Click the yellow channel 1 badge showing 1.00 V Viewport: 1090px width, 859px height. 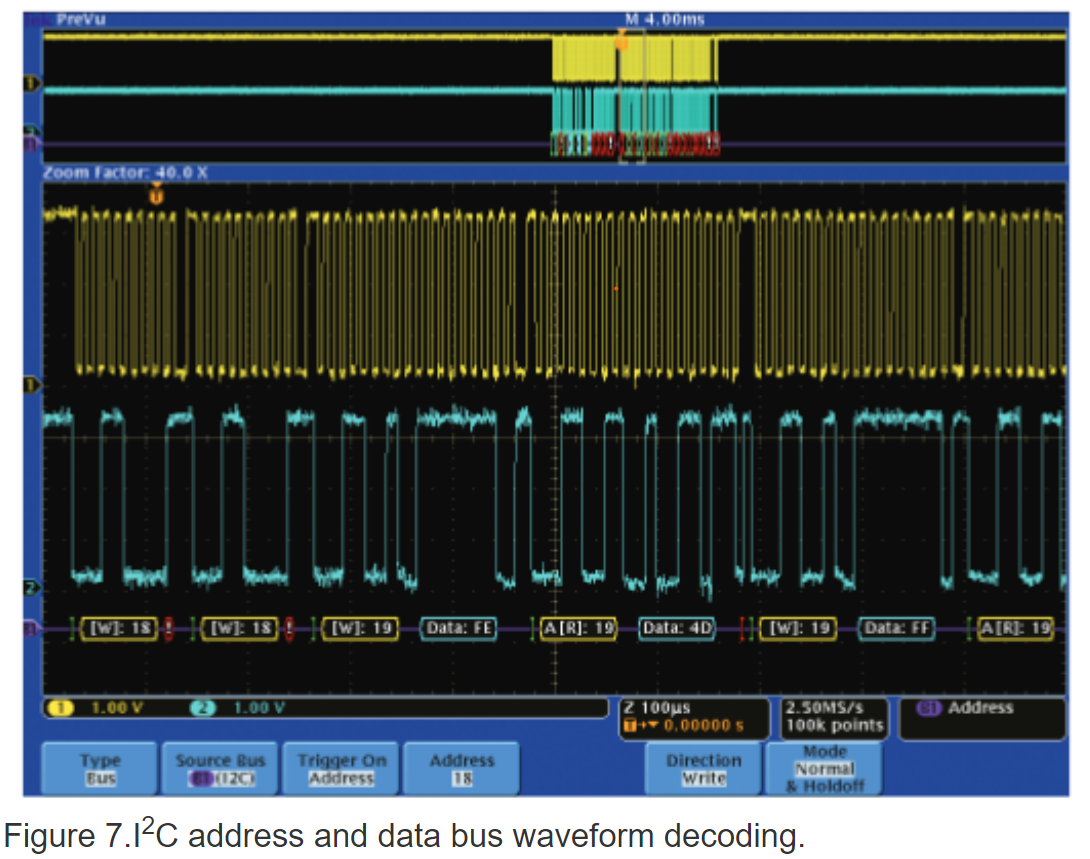(x=97, y=708)
